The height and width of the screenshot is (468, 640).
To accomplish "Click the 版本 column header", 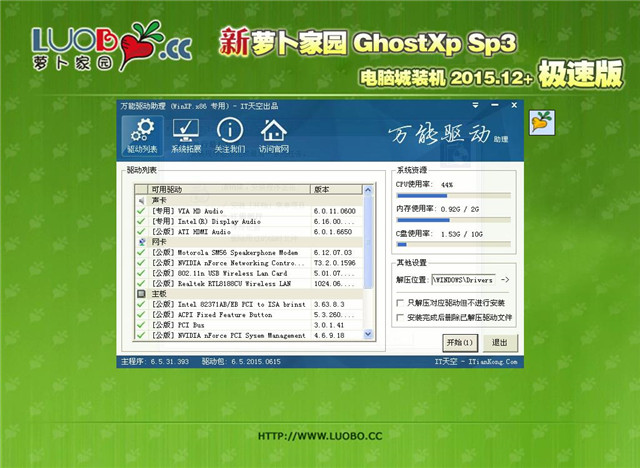I will (336, 189).
